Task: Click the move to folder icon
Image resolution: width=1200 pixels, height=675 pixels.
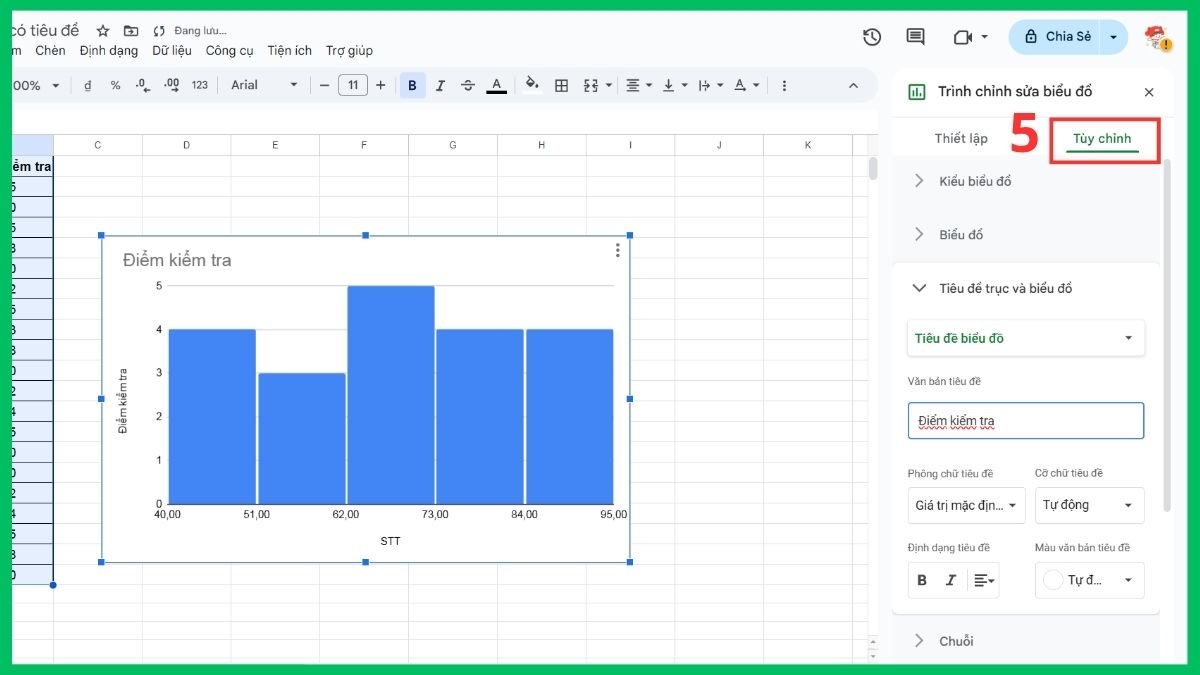Action: (130, 30)
